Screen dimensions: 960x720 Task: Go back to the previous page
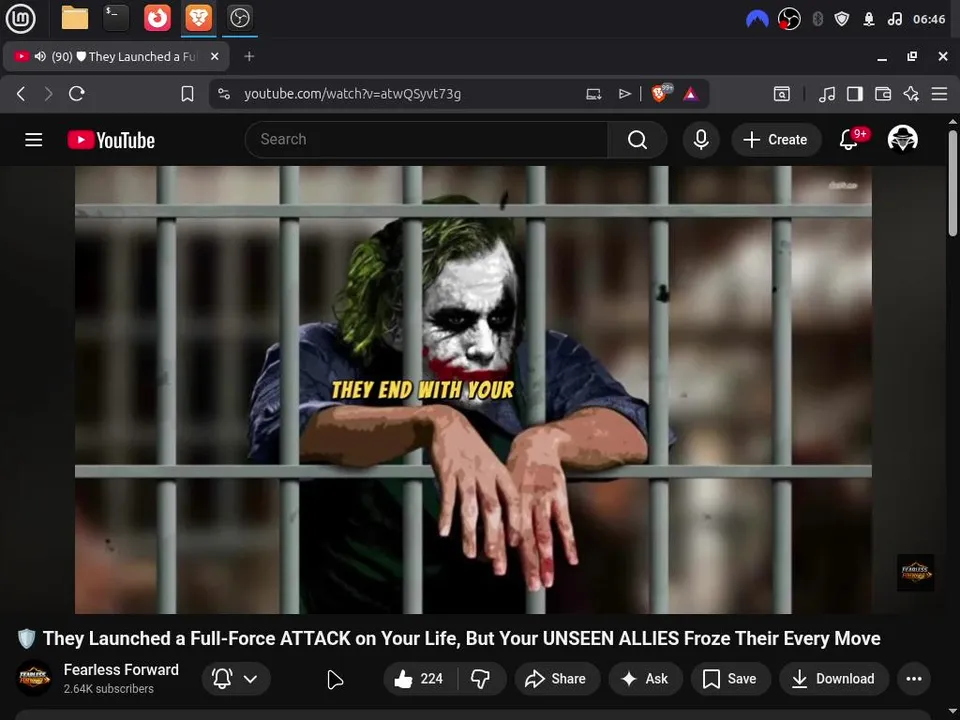(21, 94)
